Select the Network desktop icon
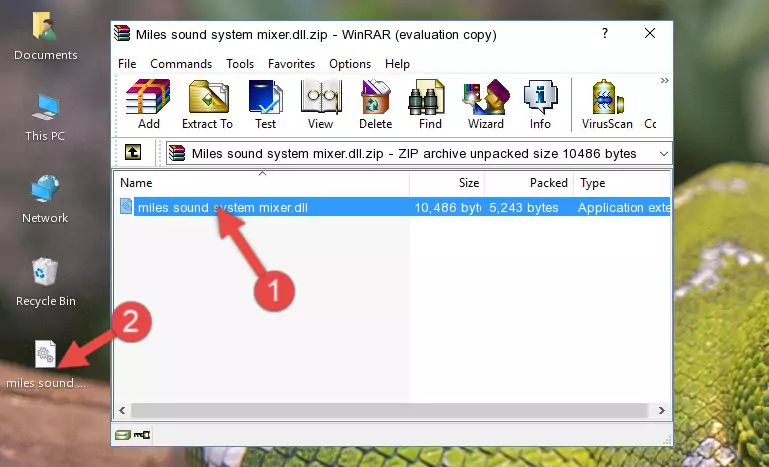 pos(45,199)
